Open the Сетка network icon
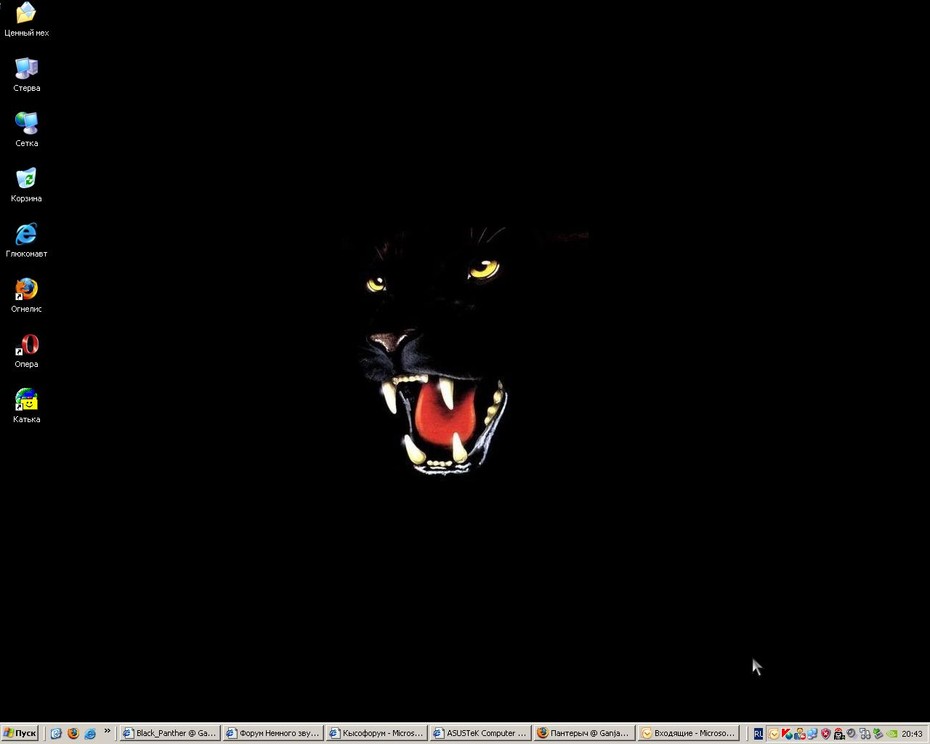This screenshot has width=930, height=744. click(26, 130)
